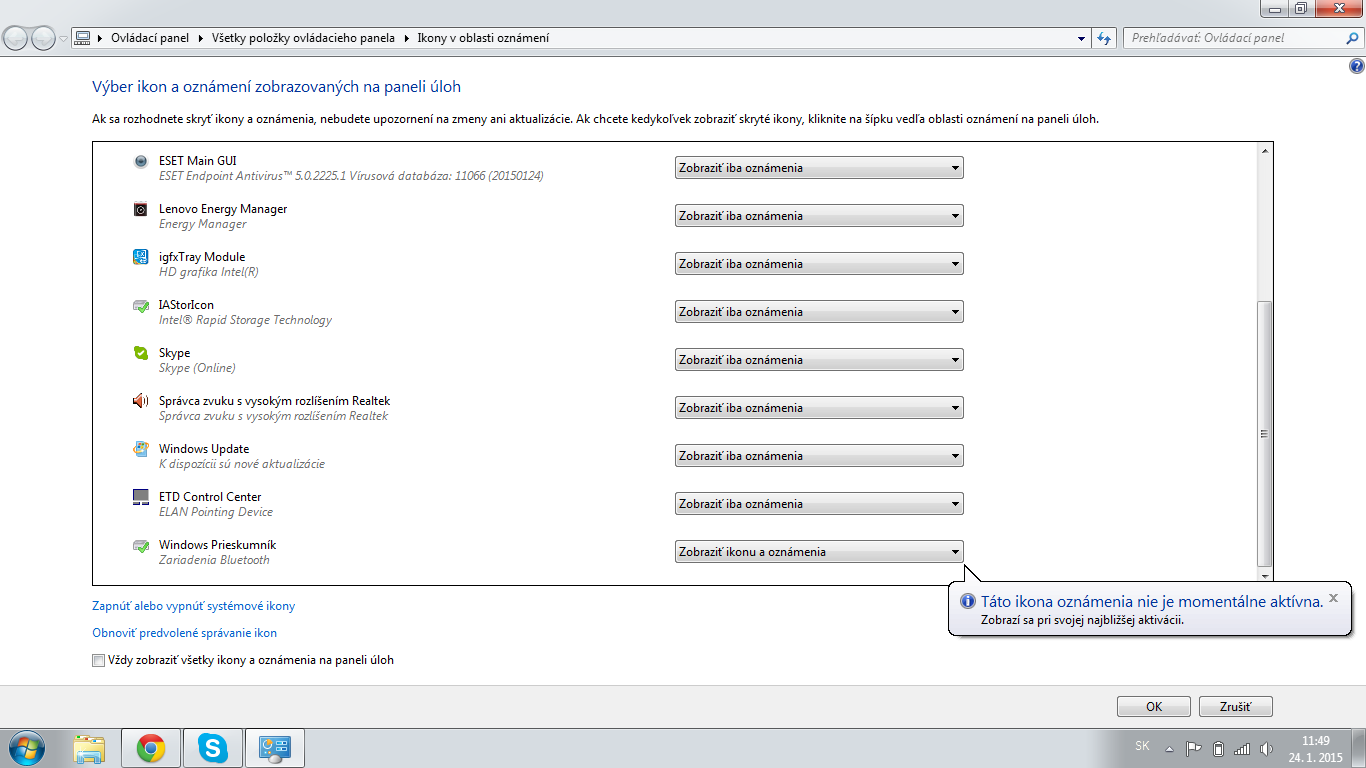Click the 'ESET Main GUI' label
The image size is (1366, 768).
[x=198, y=161]
